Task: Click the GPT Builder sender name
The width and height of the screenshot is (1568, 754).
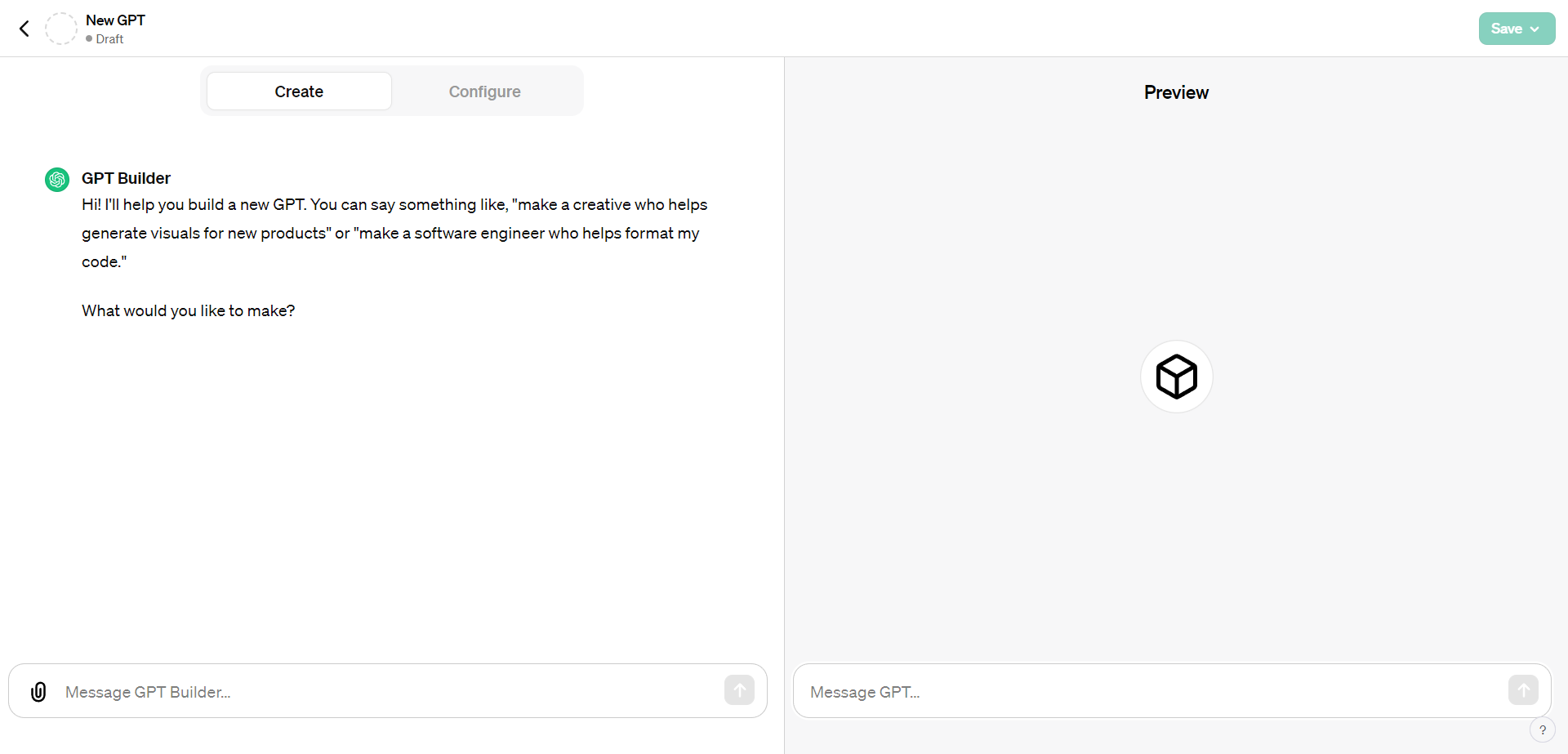Action: click(x=126, y=178)
